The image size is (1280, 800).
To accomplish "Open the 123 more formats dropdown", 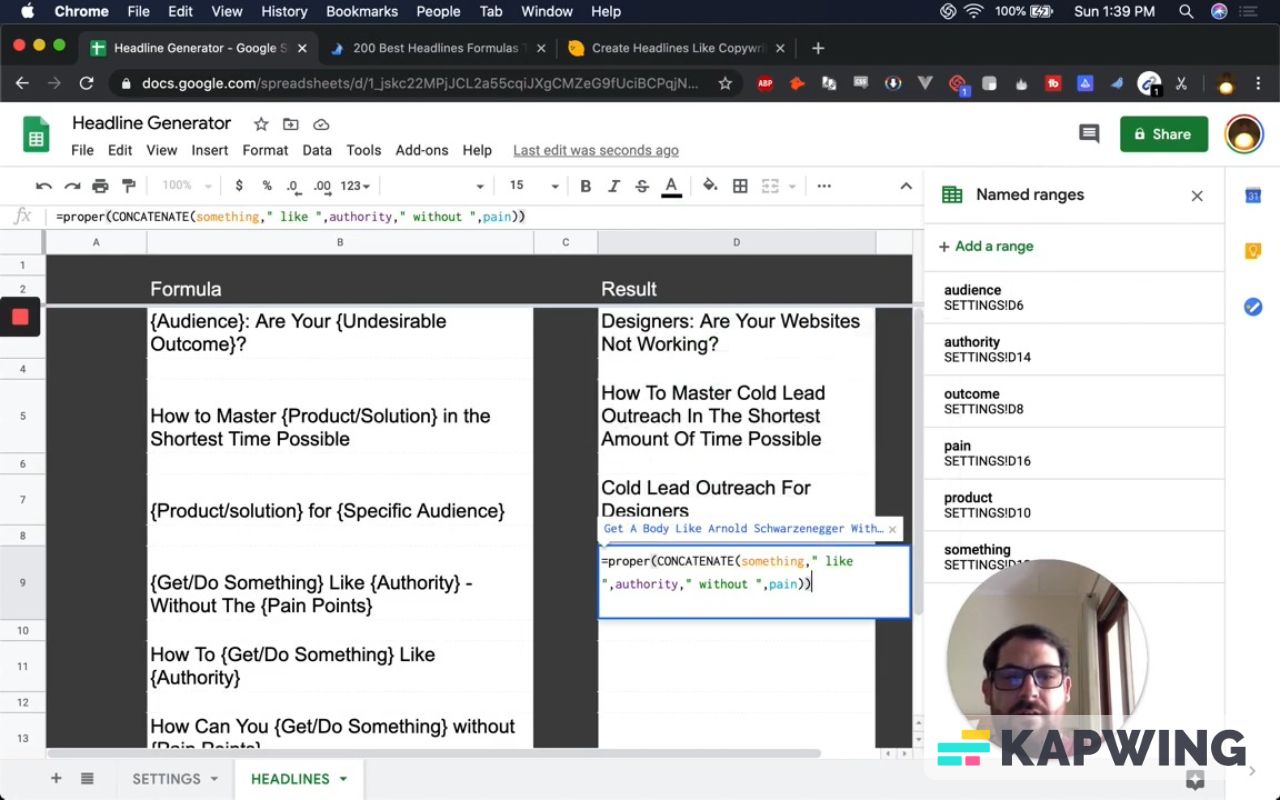I will coord(355,186).
